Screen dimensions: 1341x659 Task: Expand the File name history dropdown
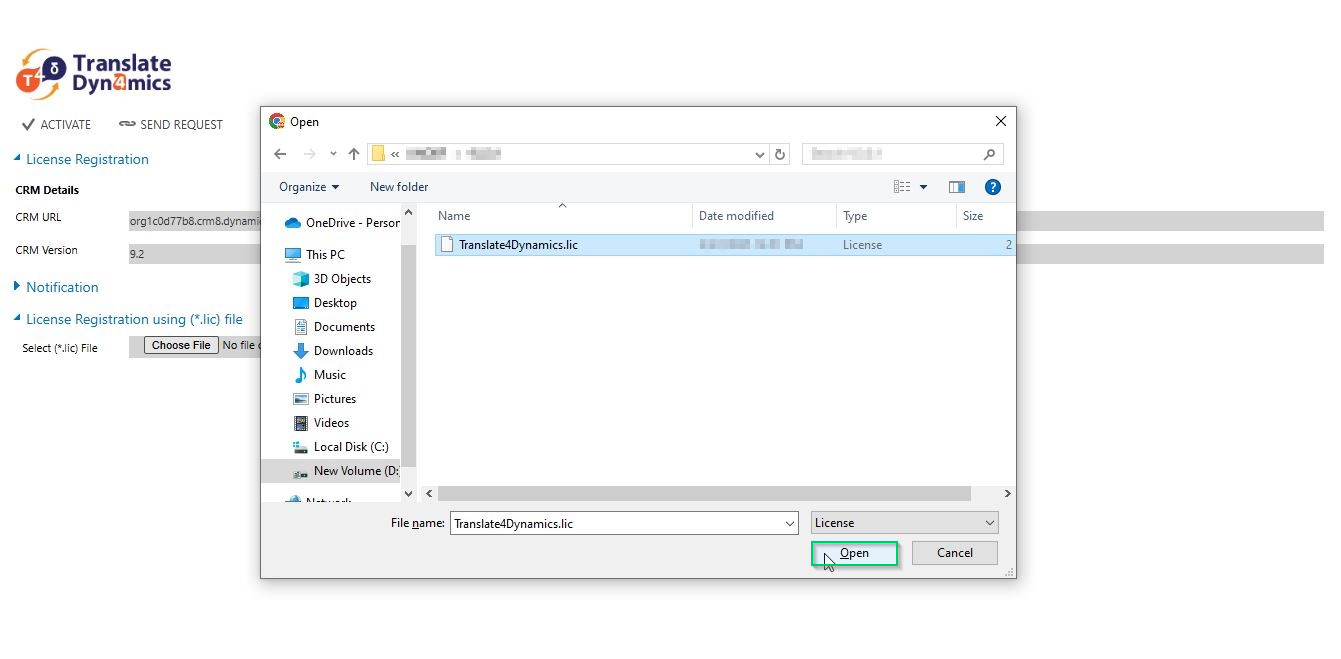[789, 523]
